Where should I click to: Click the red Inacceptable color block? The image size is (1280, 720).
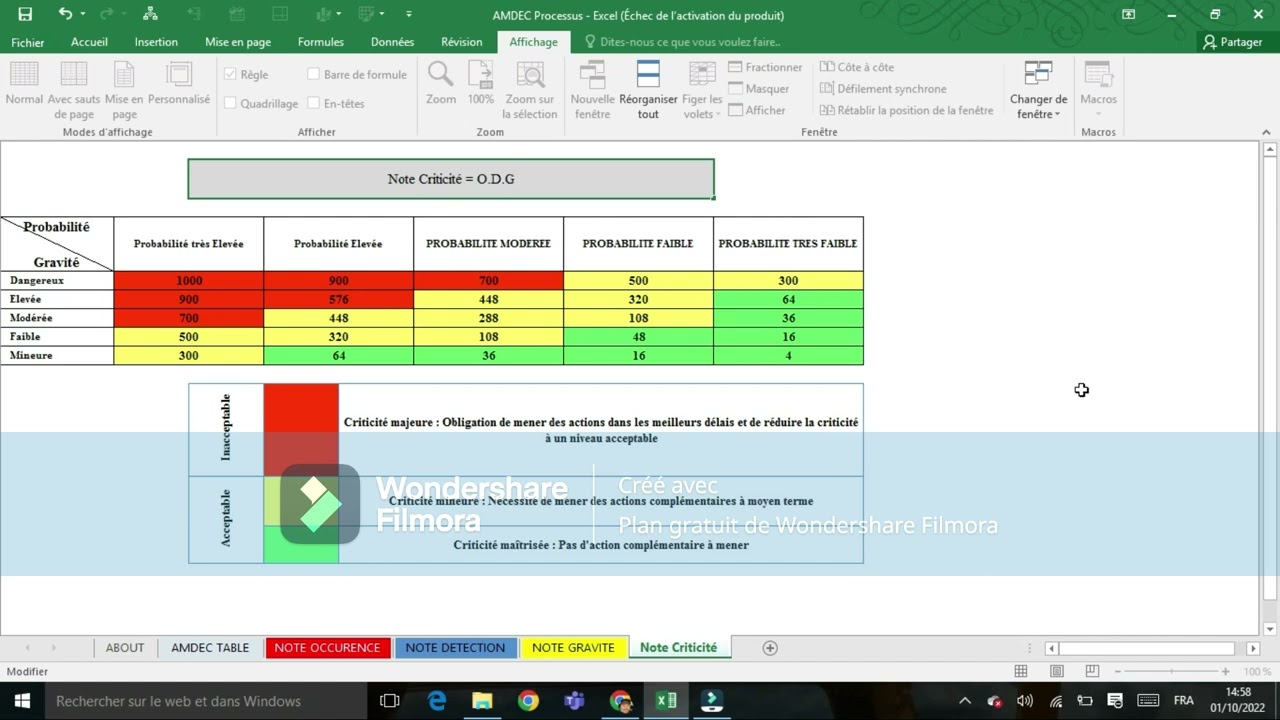coord(301,430)
